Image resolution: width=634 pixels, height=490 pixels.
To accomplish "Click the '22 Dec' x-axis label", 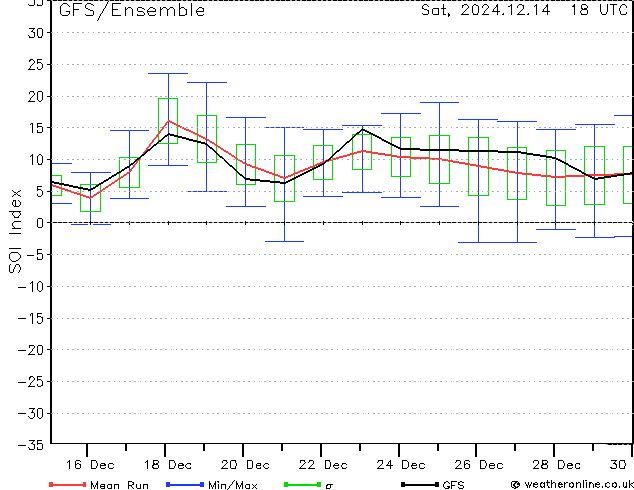I will [323, 465].
